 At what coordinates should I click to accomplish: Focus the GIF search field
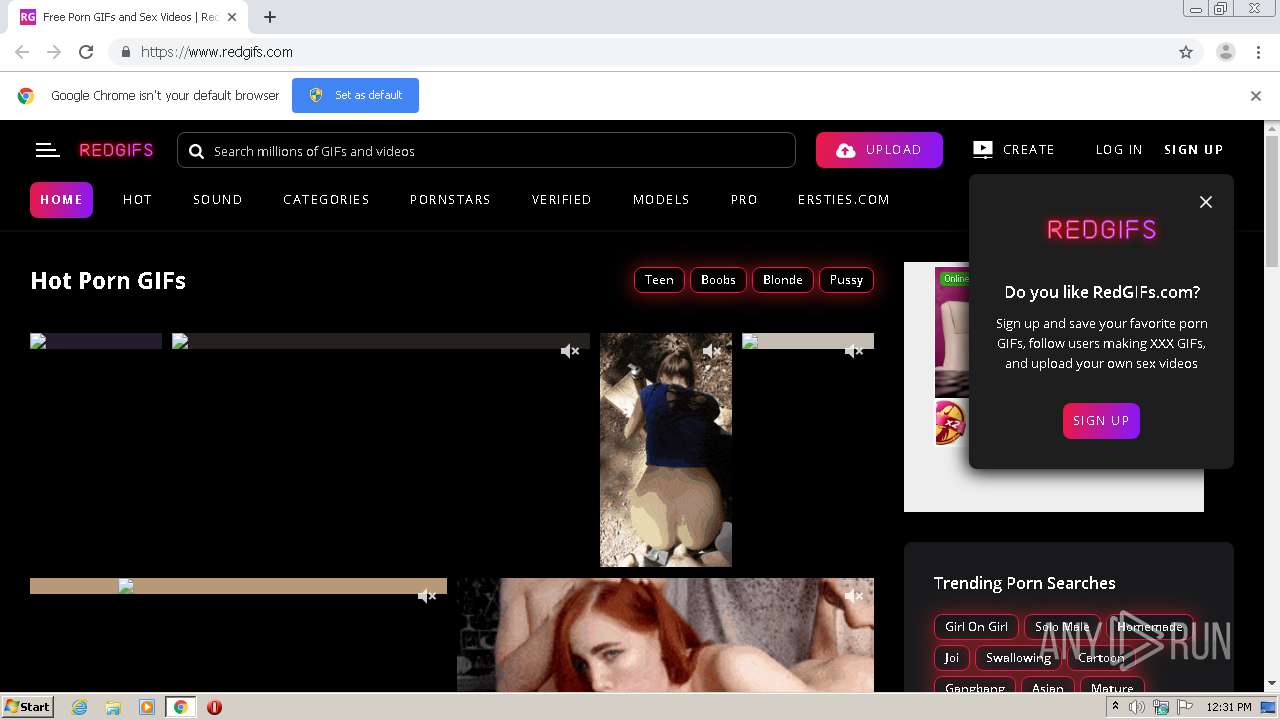486,151
